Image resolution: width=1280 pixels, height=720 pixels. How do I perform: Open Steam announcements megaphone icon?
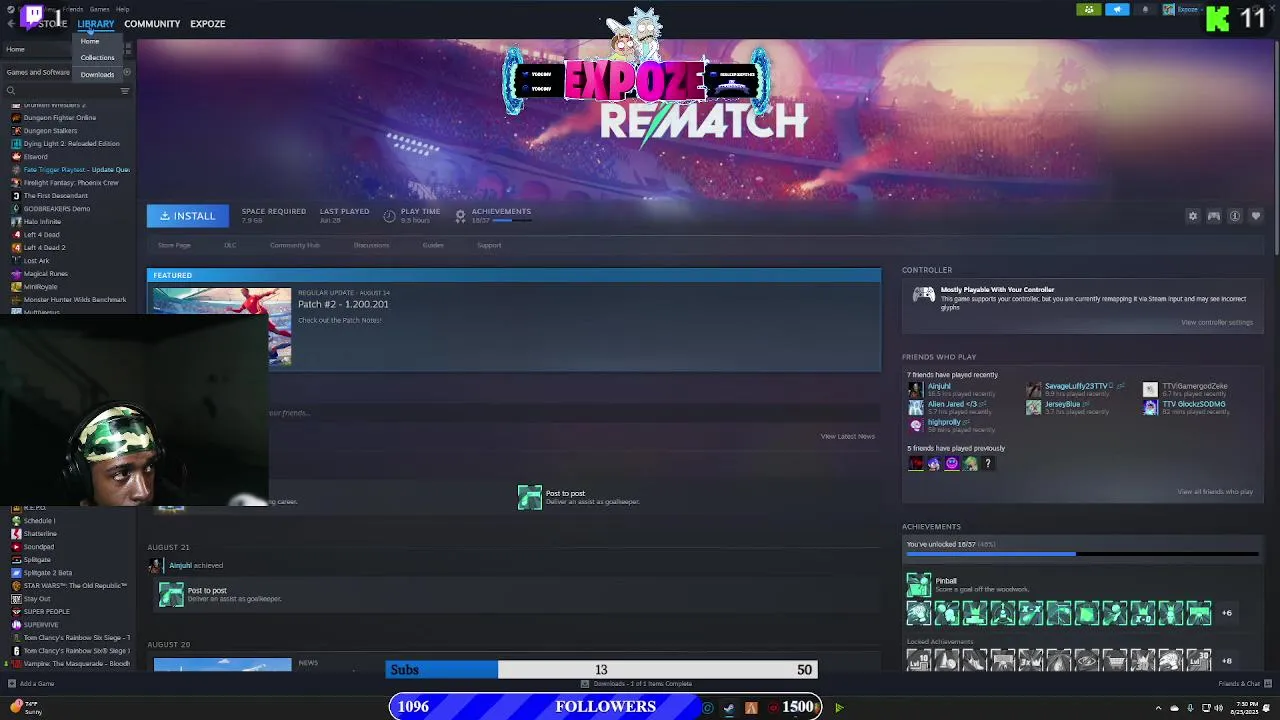1117,10
